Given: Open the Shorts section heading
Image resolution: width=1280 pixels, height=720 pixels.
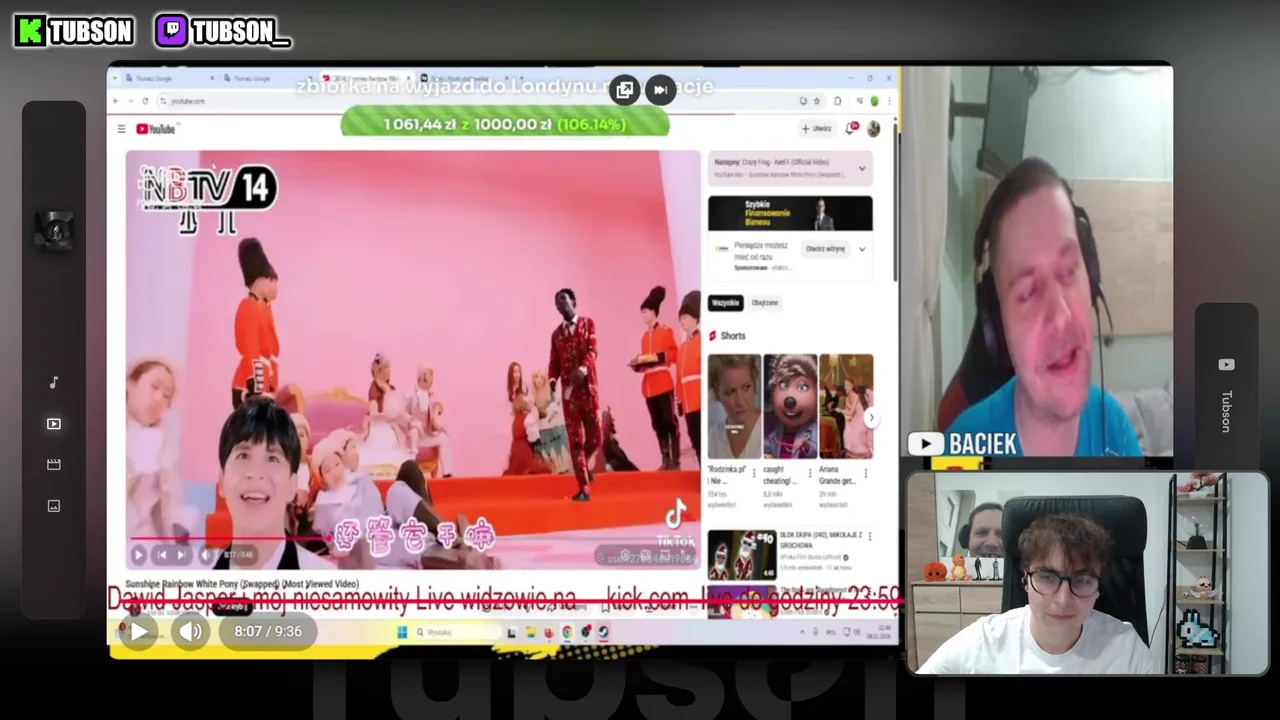Looking at the screenshot, I should 727,336.
